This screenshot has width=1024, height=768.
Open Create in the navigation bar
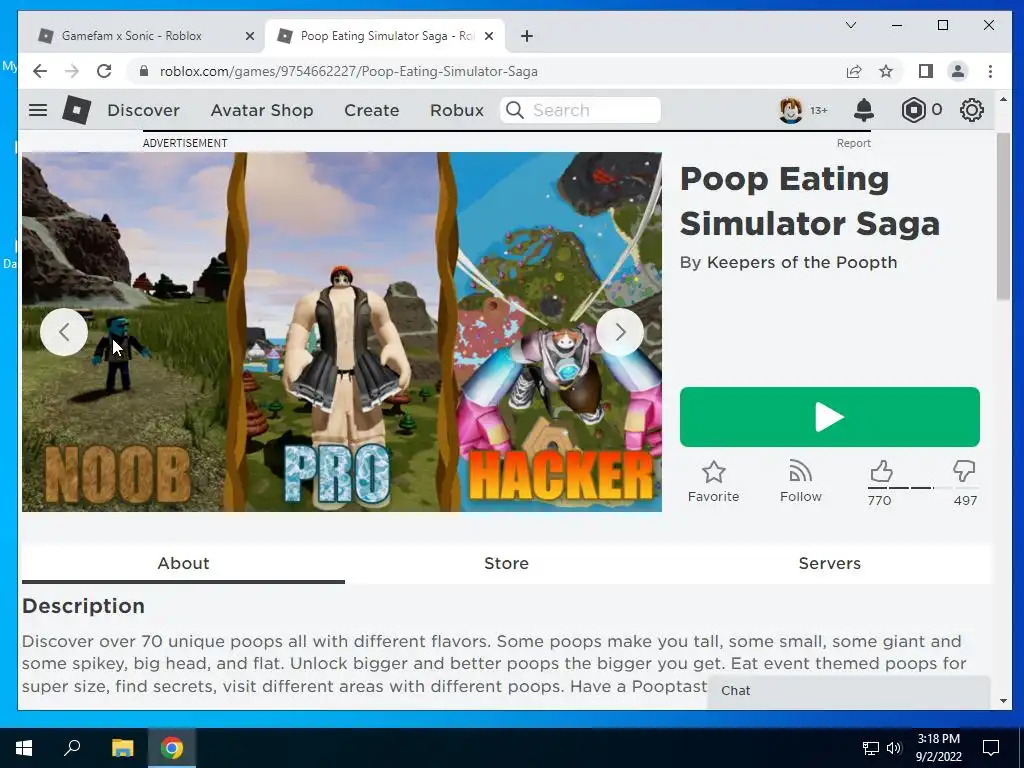click(372, 110)
